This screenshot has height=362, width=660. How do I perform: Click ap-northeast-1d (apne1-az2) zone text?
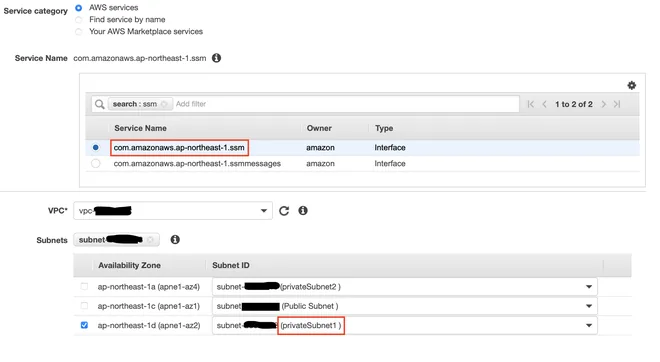(149, 325)
